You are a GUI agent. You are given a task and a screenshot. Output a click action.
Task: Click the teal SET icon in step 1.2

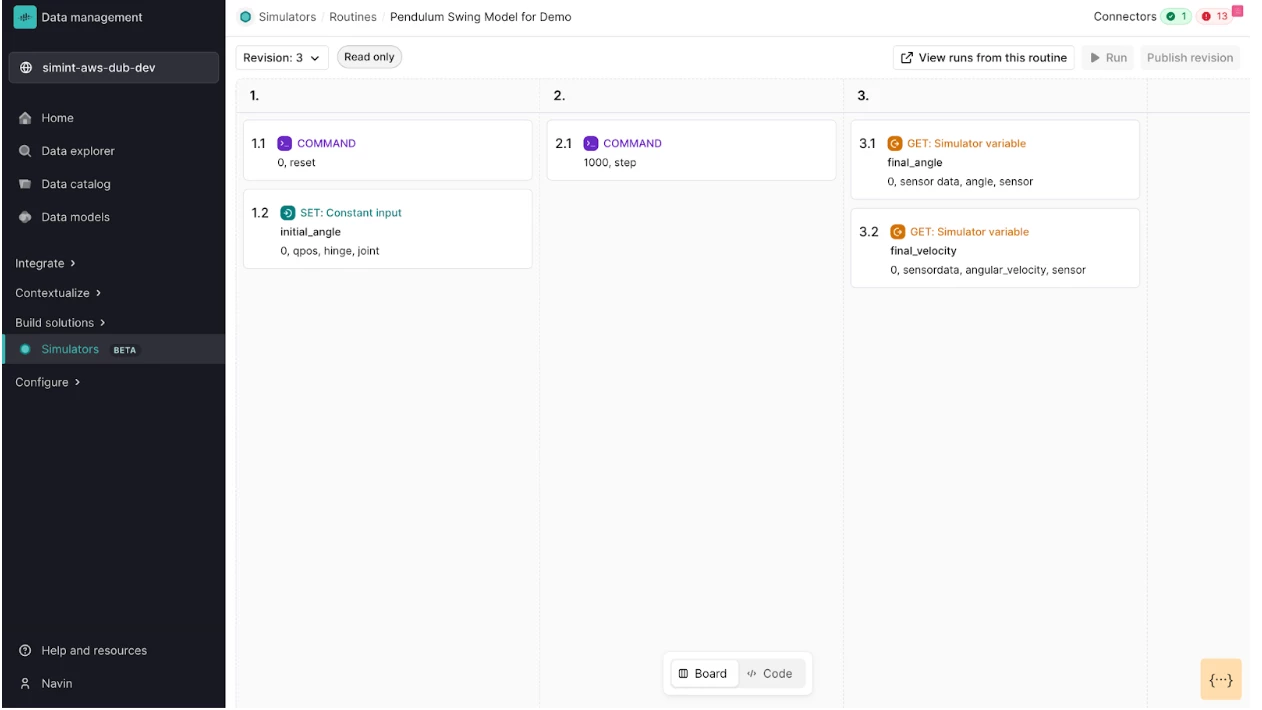pyautogui.click(x=288, y=212)
